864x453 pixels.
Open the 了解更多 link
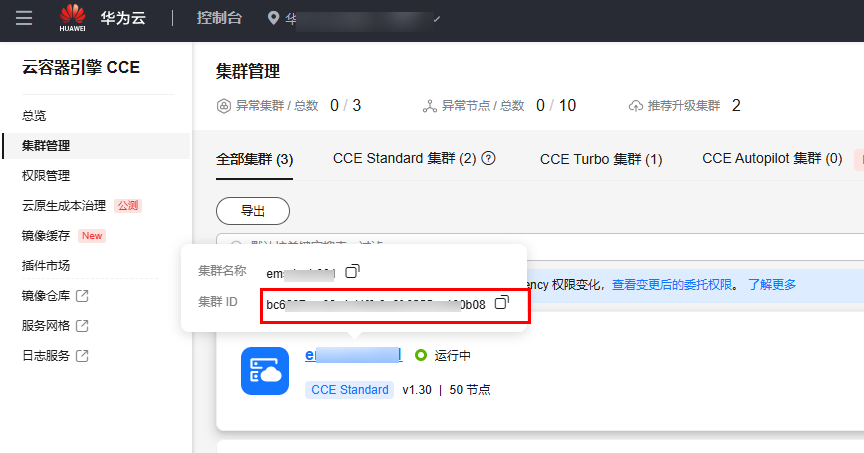pos(772,284)
